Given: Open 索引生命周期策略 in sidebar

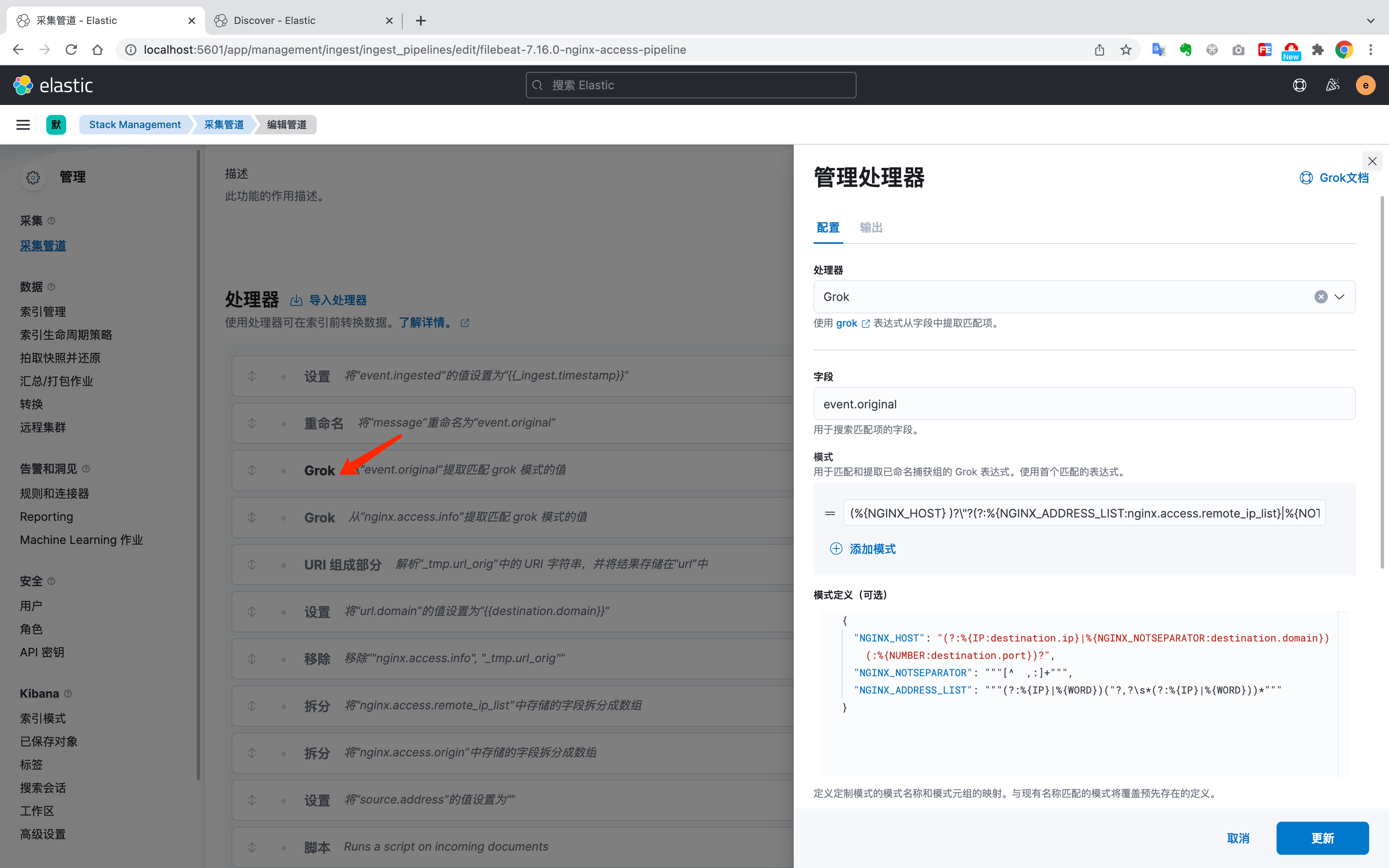Looking at the screenshot, I should point(66,335).
